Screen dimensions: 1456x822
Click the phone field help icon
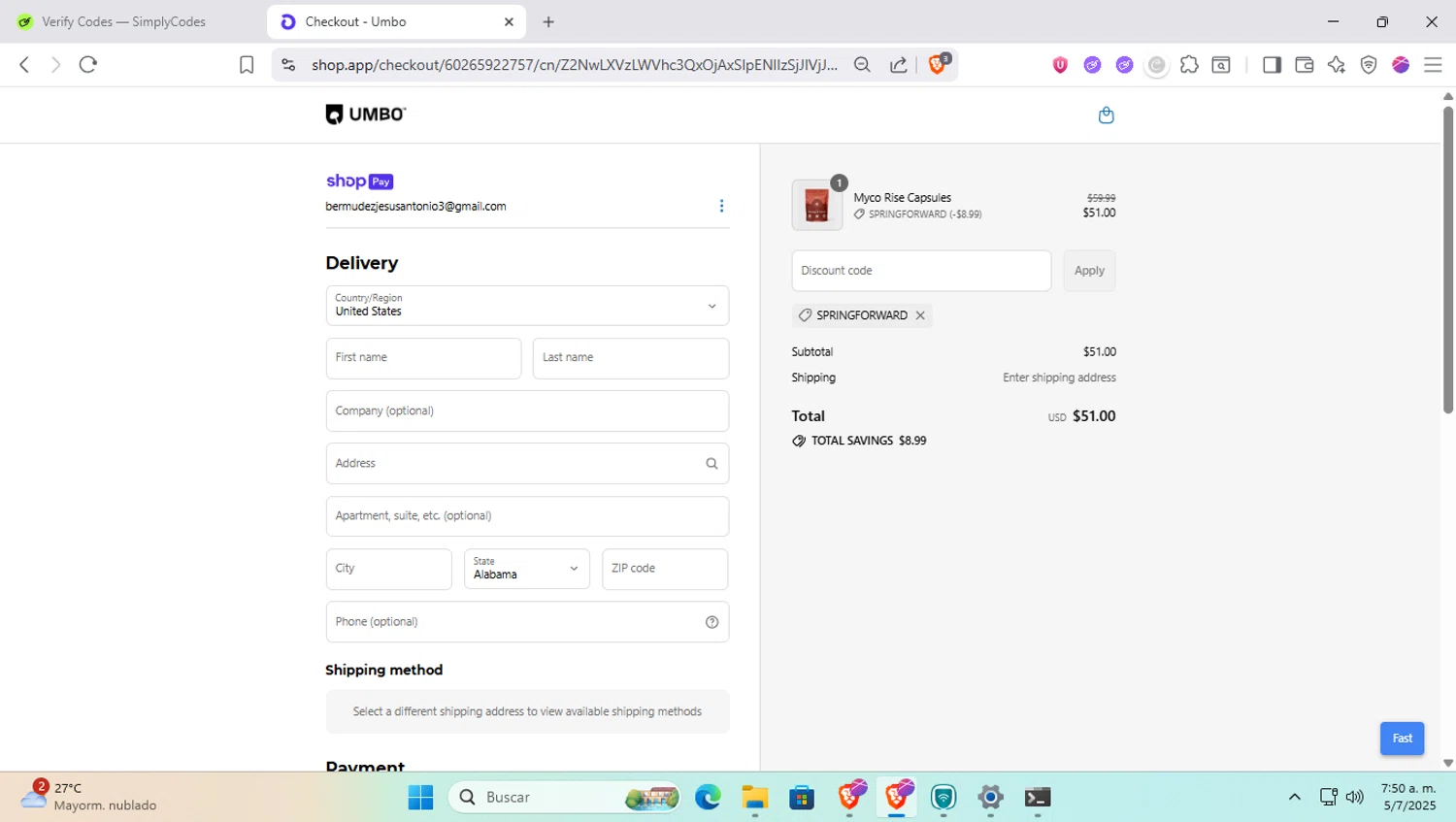pos(711,622)
